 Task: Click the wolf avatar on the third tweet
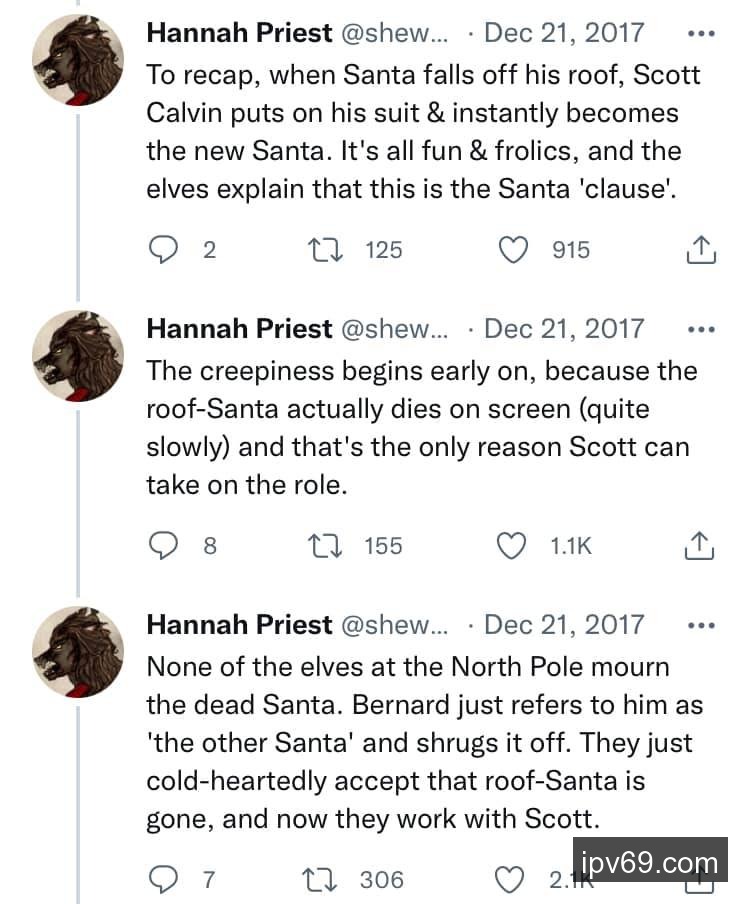[79, 651]
